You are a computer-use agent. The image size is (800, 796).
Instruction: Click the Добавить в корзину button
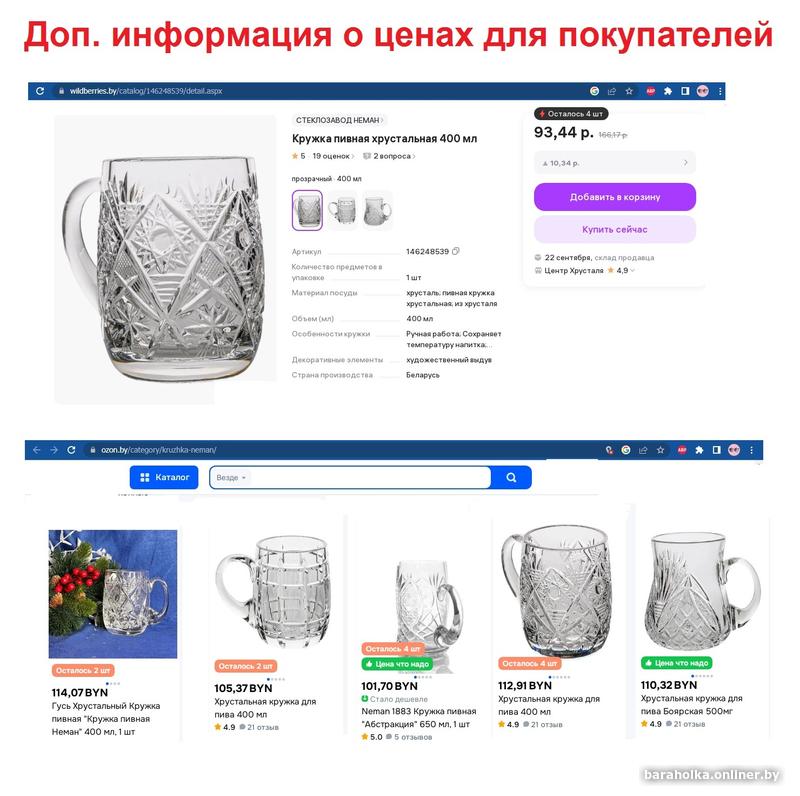coord(615,197)
